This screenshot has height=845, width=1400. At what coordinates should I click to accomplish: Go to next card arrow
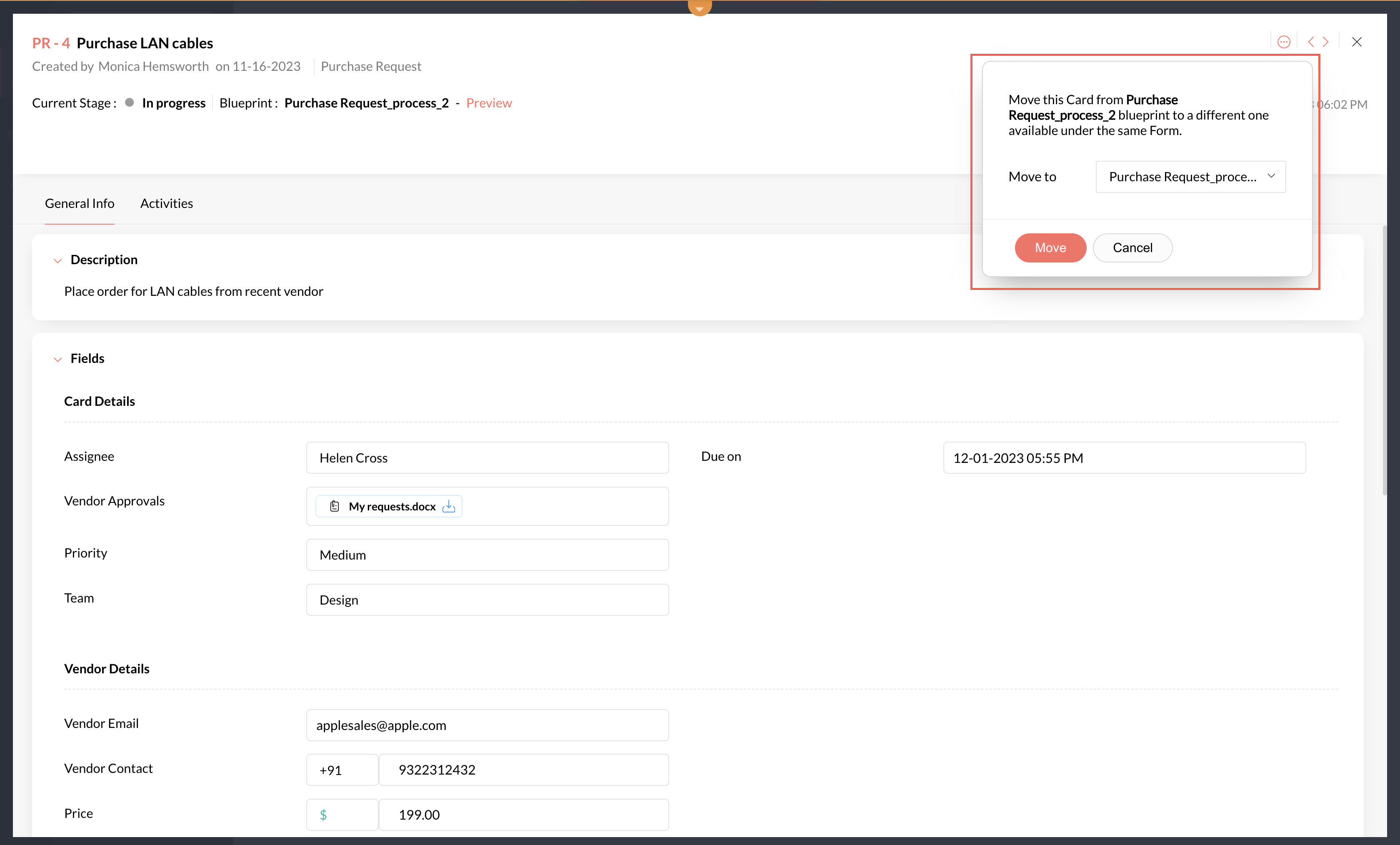pyautogui.click(x=1325, y=42)
